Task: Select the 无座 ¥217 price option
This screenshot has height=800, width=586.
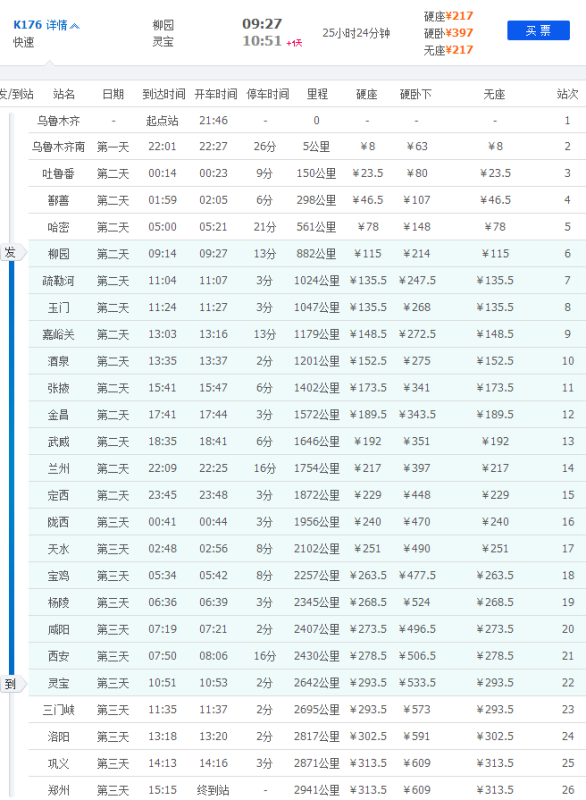Action: click(448, 50)
